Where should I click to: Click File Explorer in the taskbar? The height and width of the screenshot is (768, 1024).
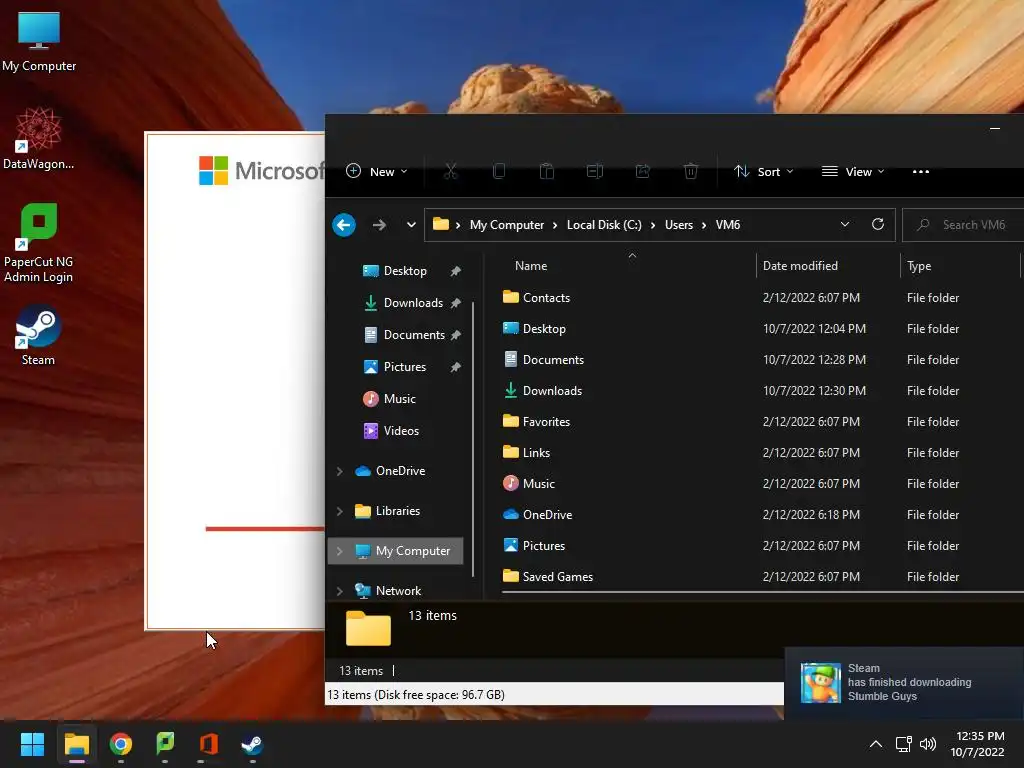[x=76, y=744]
